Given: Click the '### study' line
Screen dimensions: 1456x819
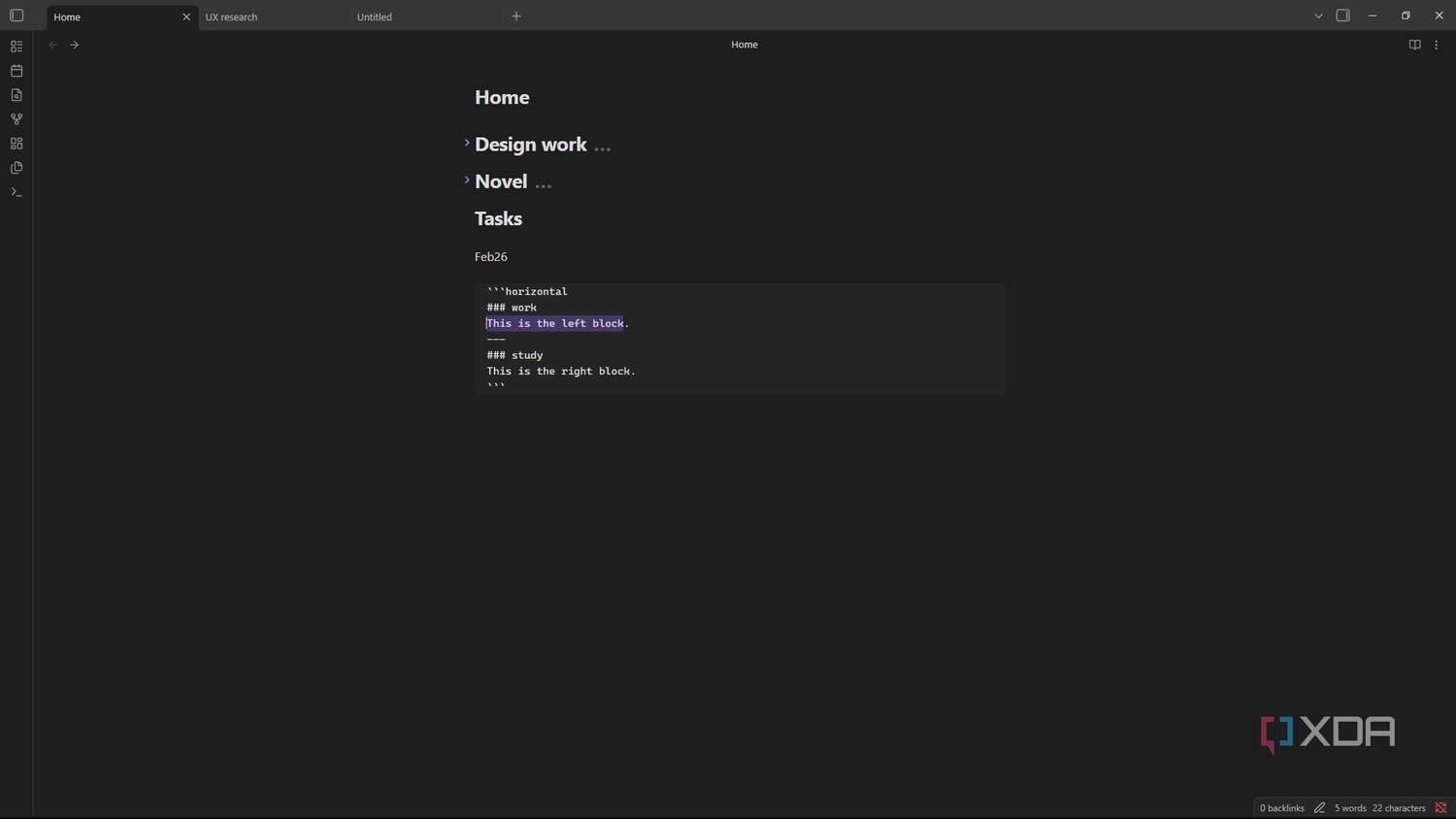Looking at the screenshot, I should [514, 355].
